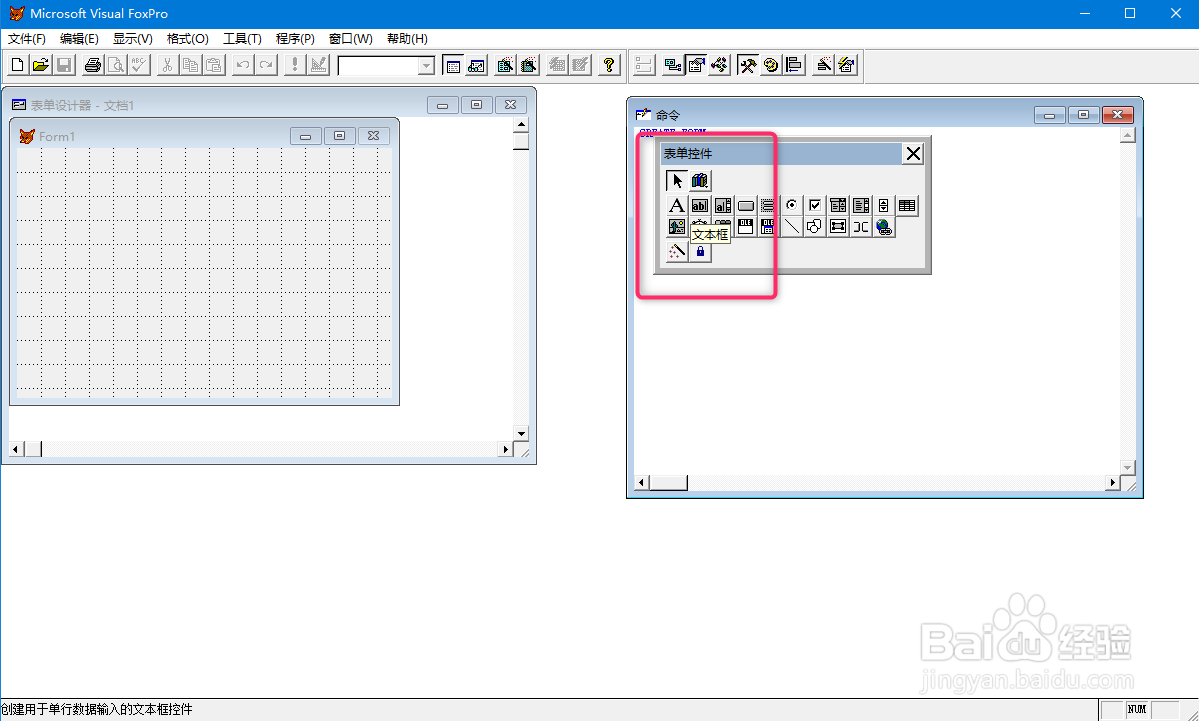
Task: Click the Save diskette icon
Action: tap(64, 66)
